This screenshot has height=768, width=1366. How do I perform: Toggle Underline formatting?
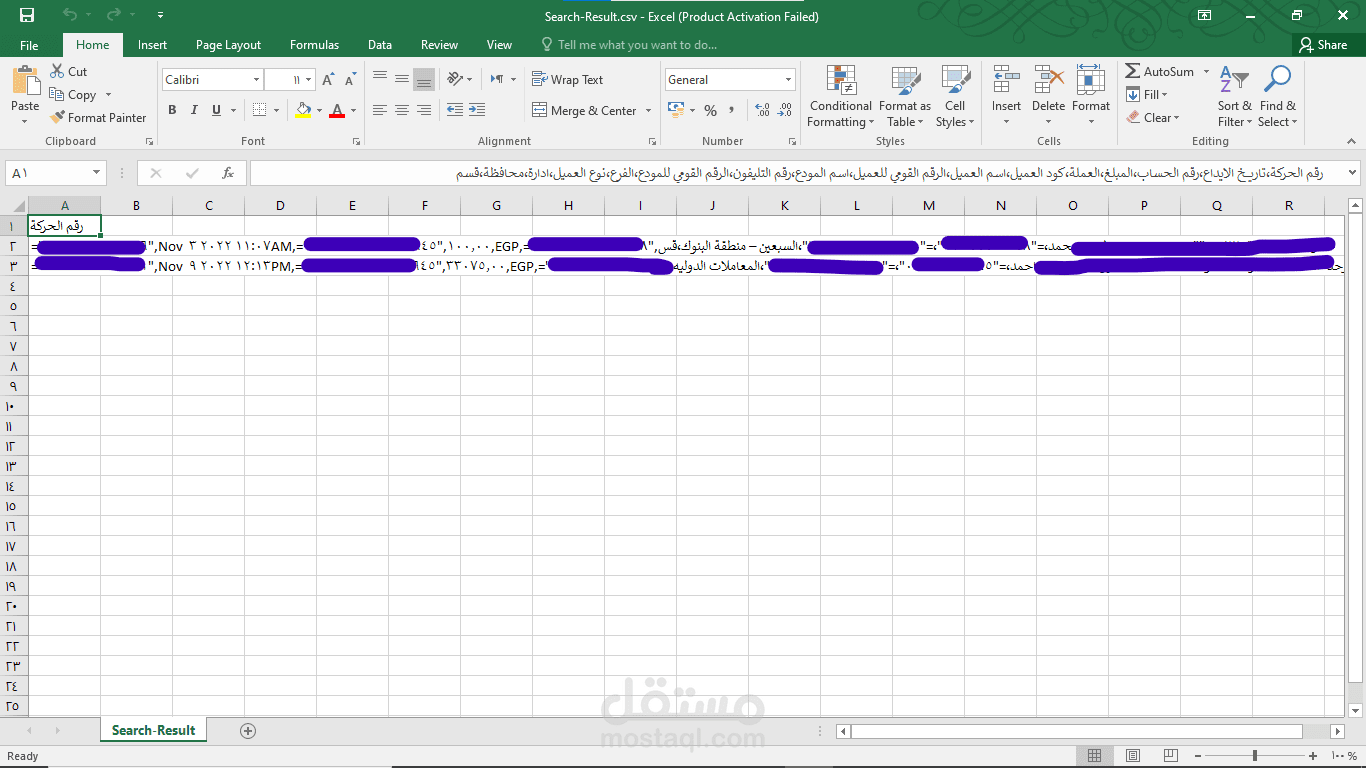pyautogui.click(x=216, y=110)
